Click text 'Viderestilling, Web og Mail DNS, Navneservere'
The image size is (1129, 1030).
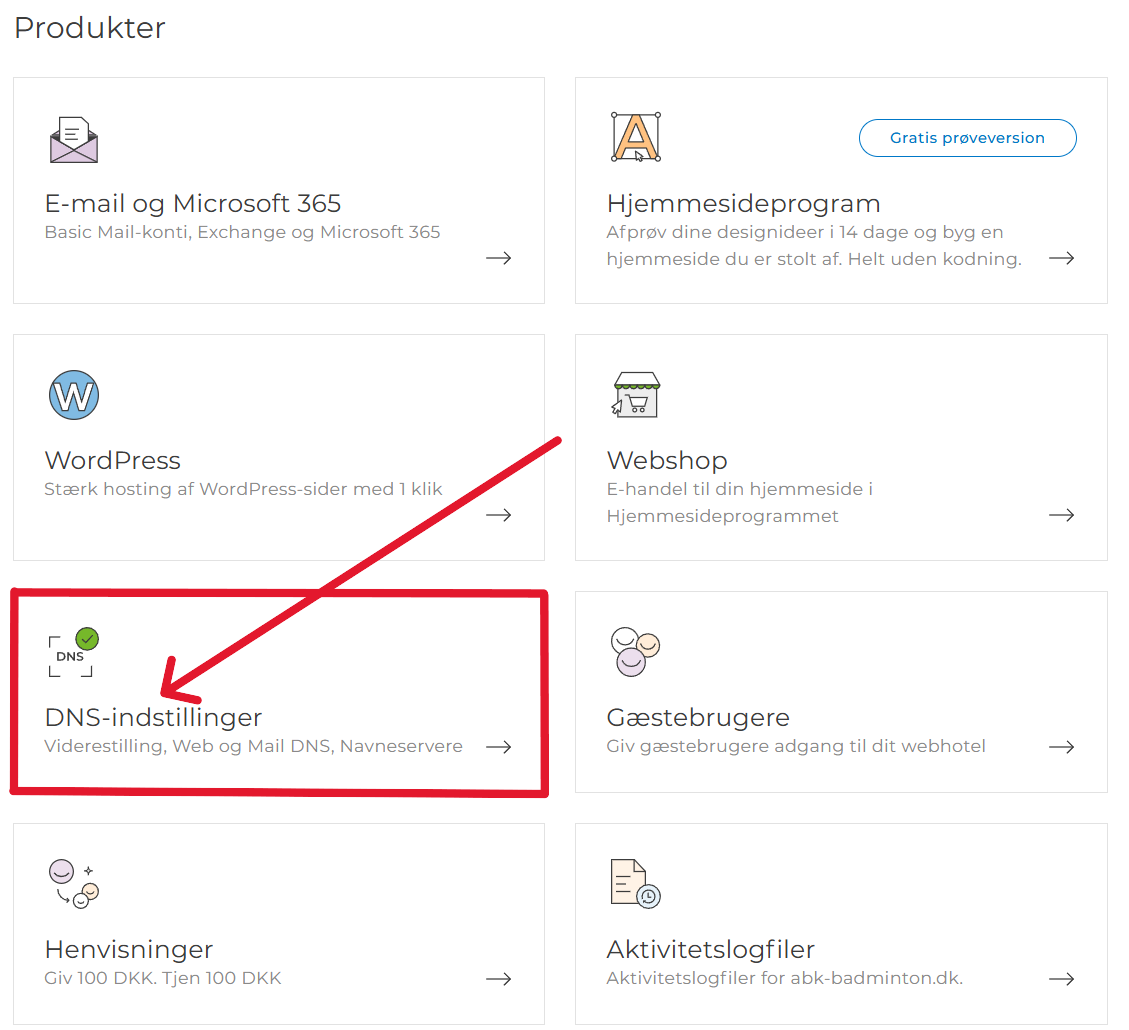(x=253, y=746)
